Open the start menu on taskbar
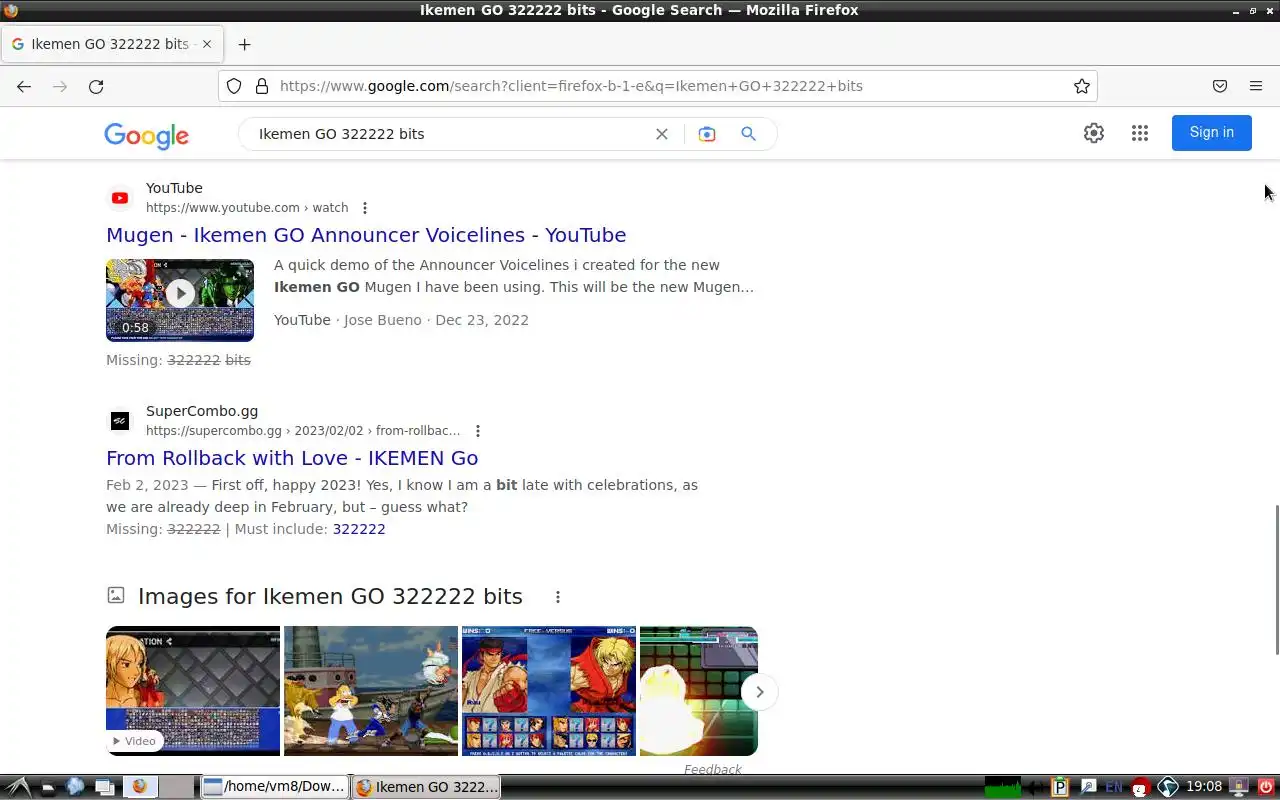 (17, 787)
